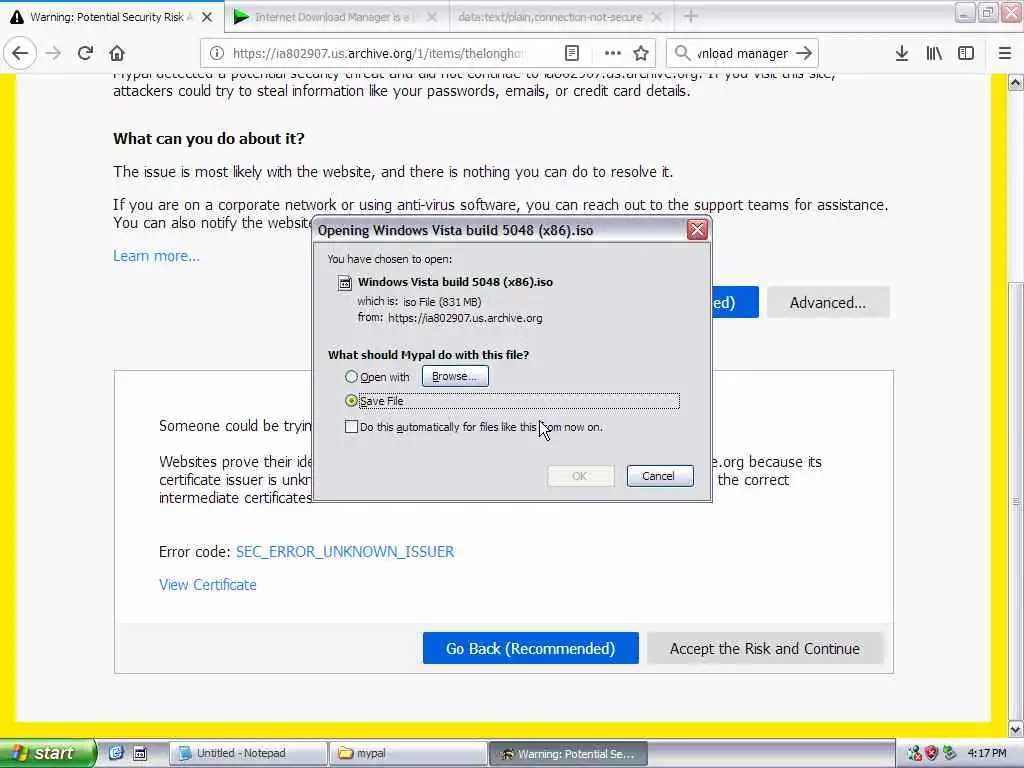Click the iso File (831 MB) text

coord(442,302)
